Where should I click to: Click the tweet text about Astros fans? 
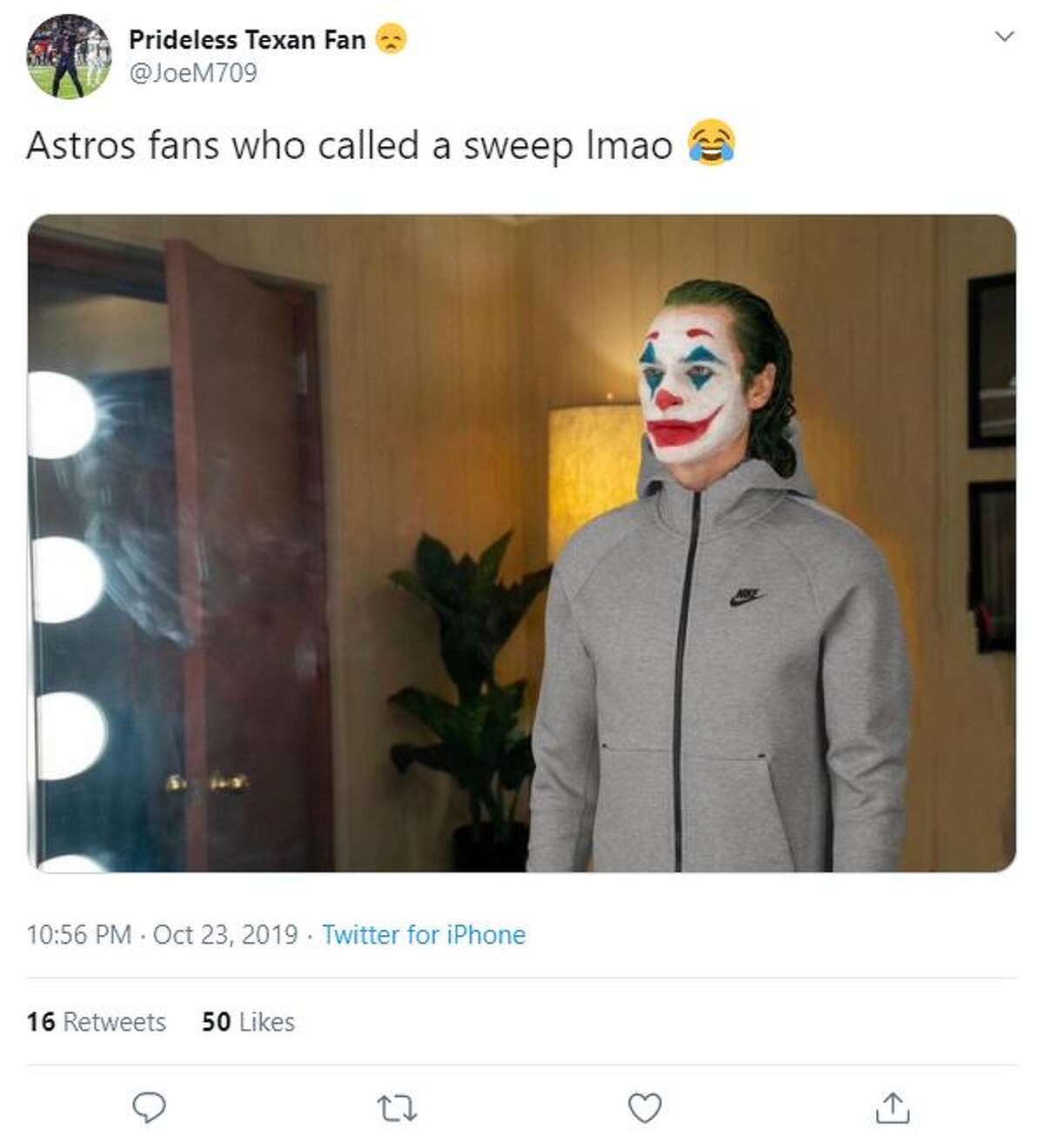pyautogui.click(x=350, y=145)
